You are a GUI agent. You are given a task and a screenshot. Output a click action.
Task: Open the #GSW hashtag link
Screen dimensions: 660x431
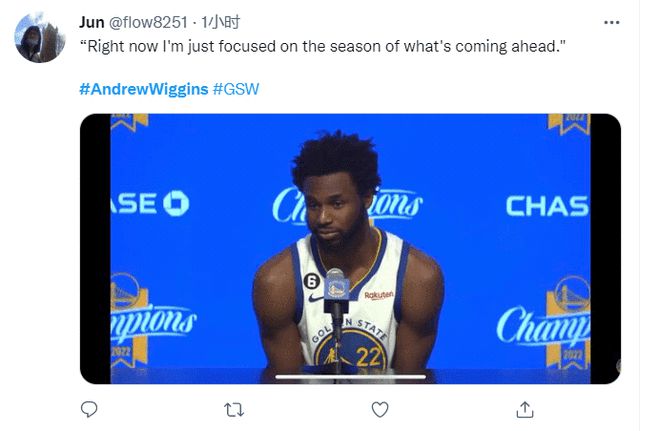coord(237,89)
